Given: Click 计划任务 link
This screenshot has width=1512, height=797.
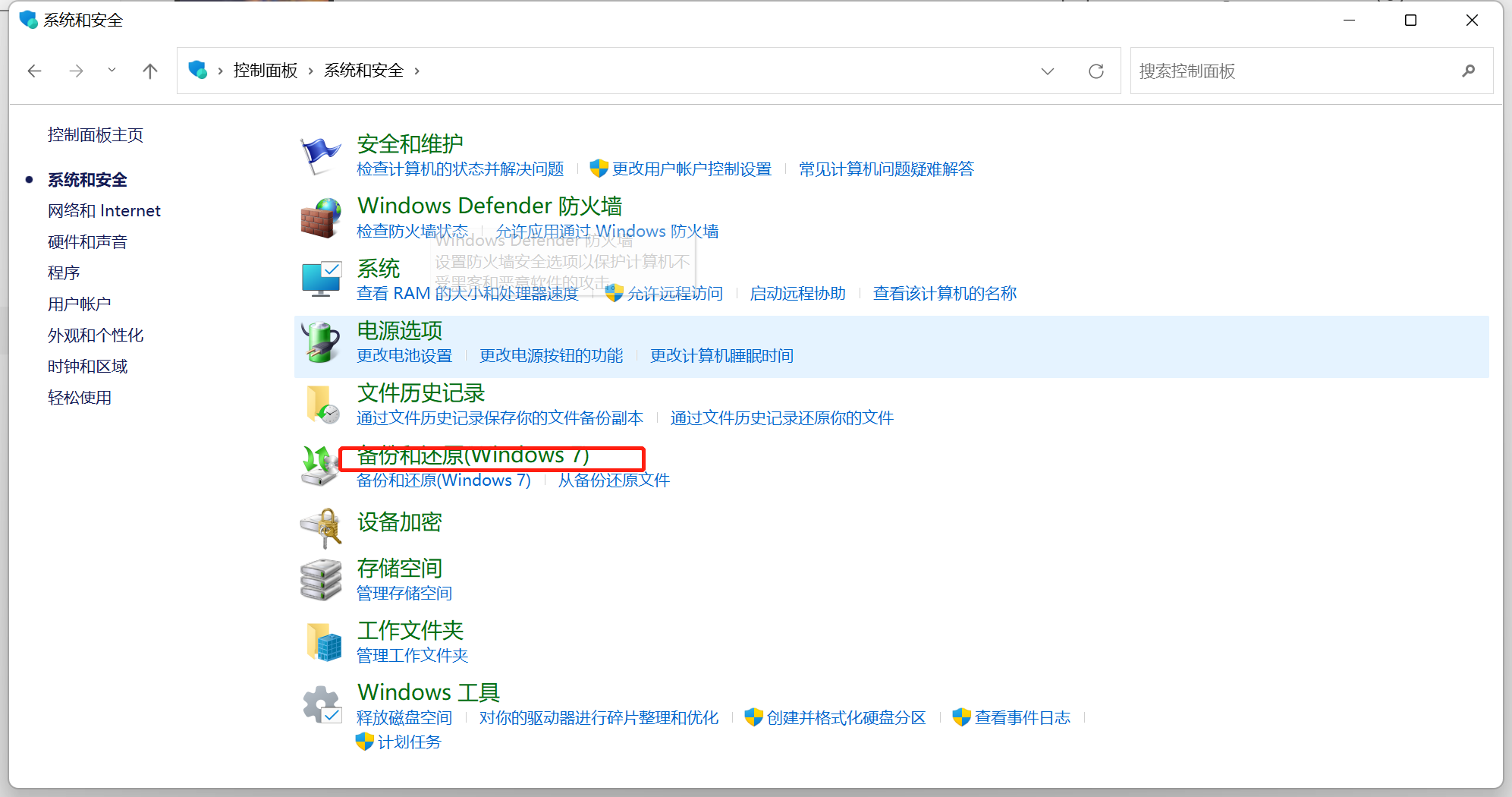Looking at the screenshot, I should [x=410, y=742].
